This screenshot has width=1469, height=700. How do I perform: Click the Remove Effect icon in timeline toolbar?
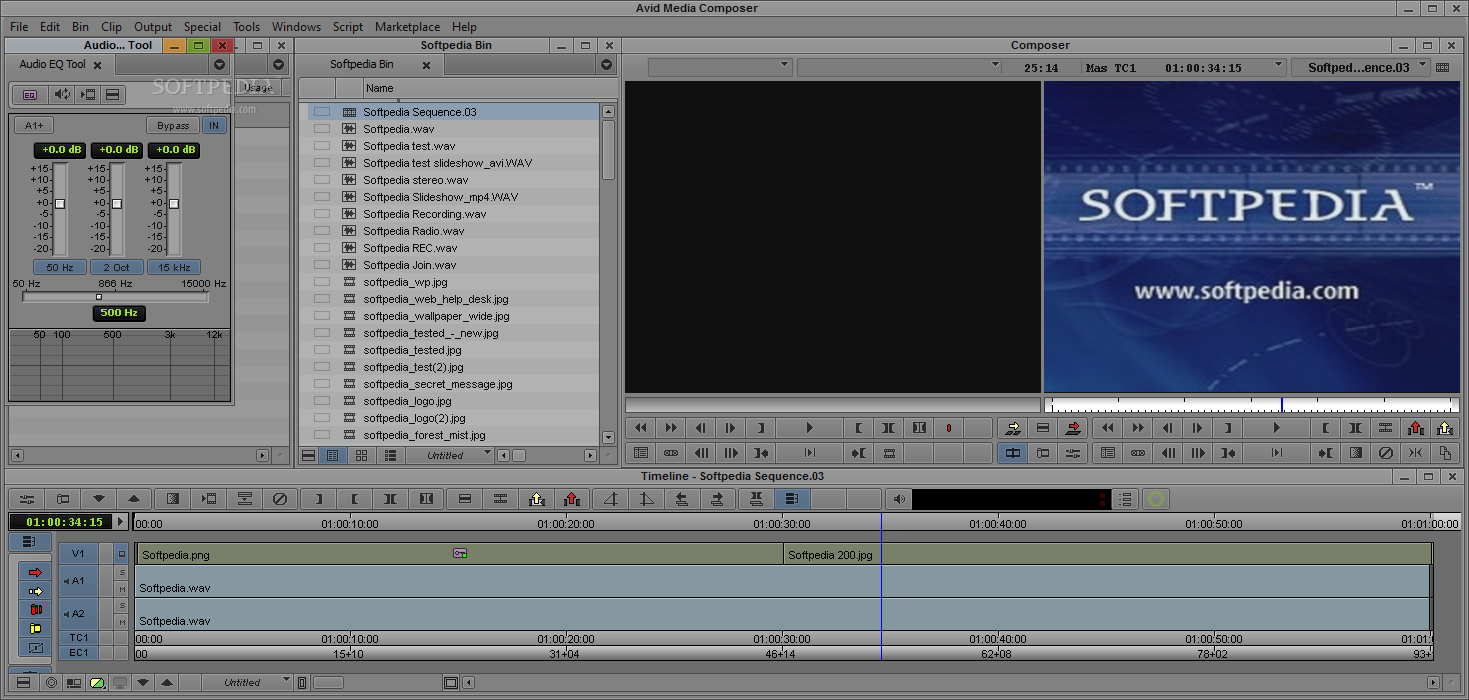tap(280, 498)
